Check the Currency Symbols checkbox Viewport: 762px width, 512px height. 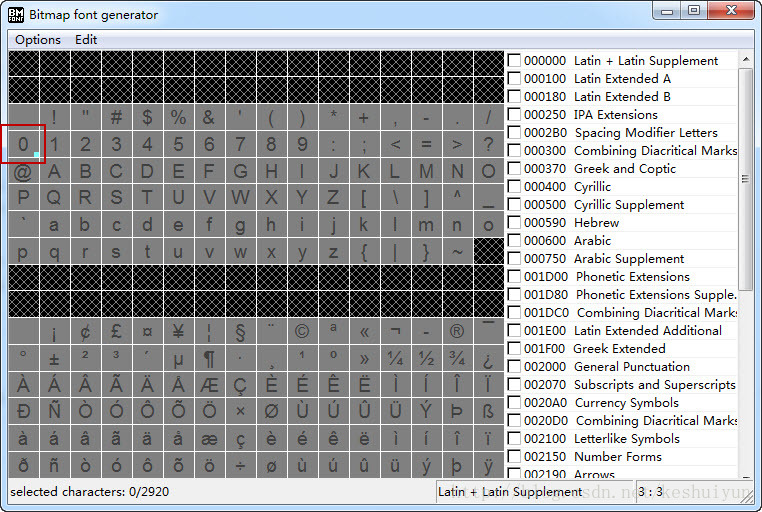click(514, 403)
